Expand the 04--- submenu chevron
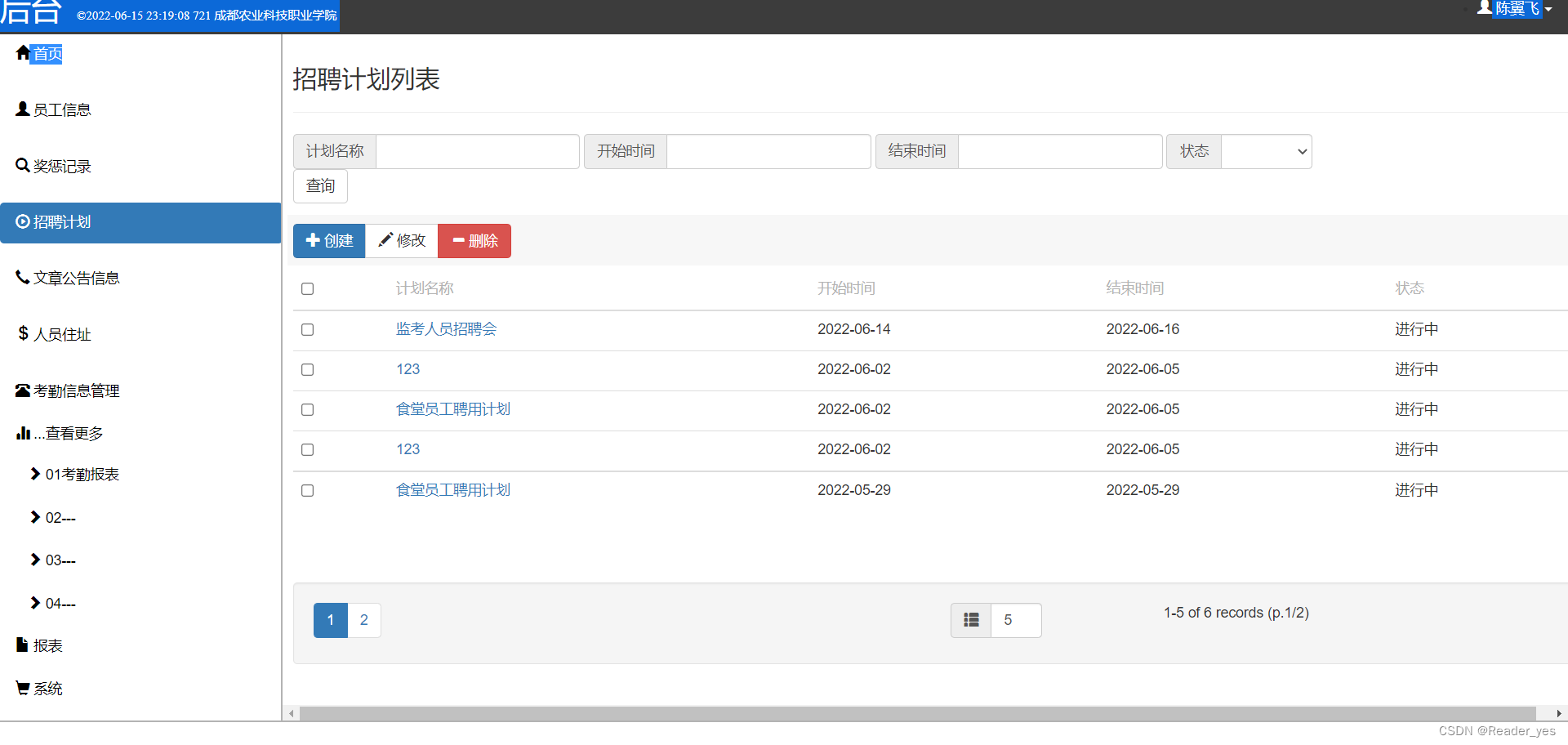The image size is (1568, 745). pos(35,603)
